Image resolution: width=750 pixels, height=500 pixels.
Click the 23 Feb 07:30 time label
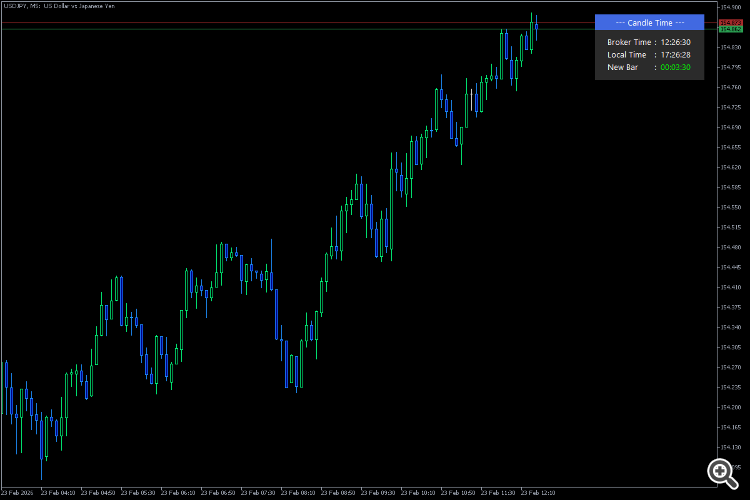258,492
